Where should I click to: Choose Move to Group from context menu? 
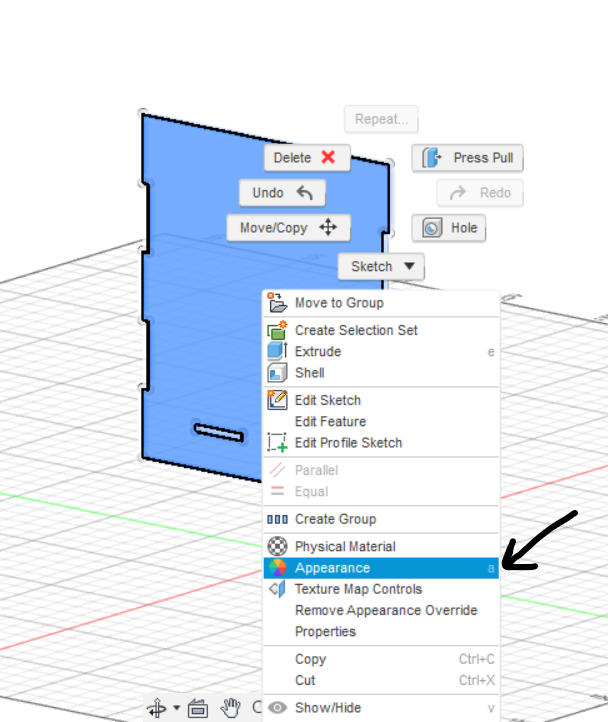tap(381, 303)
